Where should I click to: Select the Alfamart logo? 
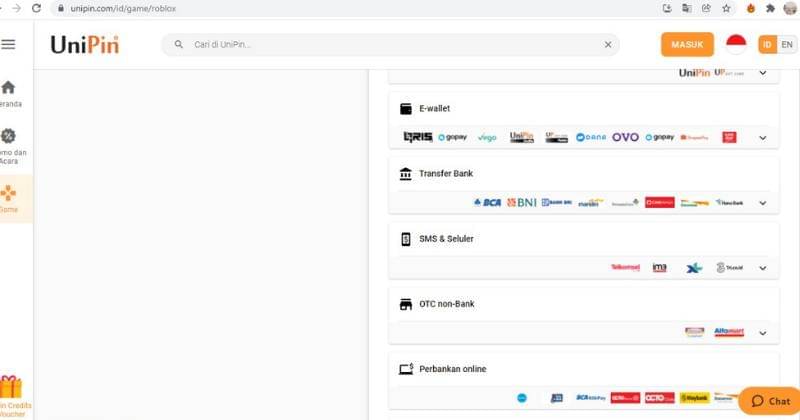(x=729, y=332)
